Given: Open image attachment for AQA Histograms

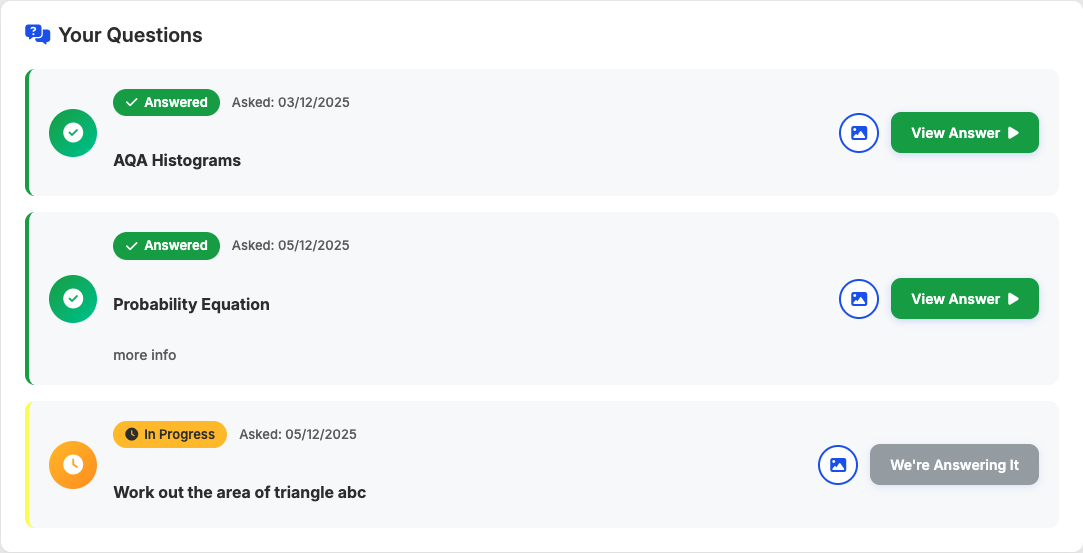Looking at the screenshot, I should coord(858,133).
